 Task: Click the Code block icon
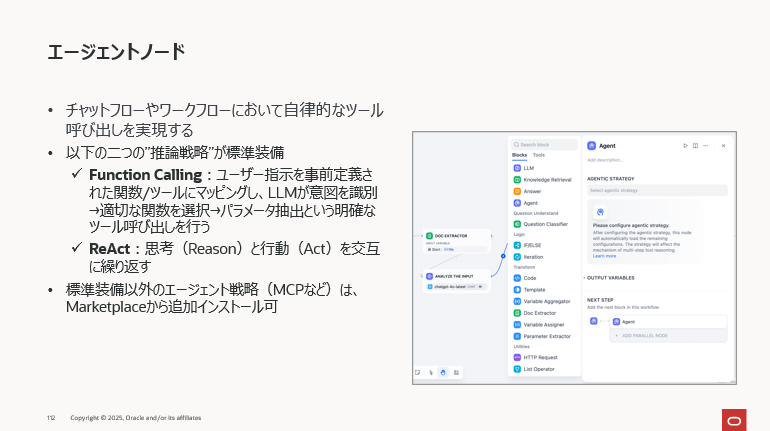(517, 278)
